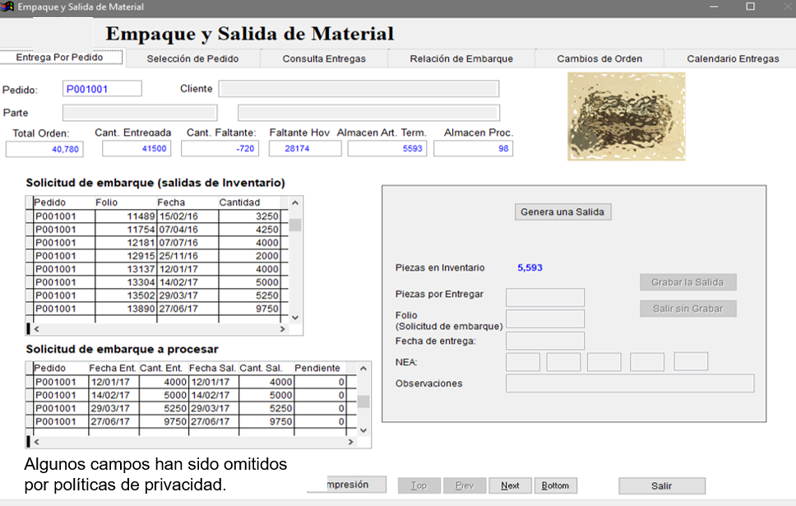796x506 pixels.
Task: Click the Observaciones text field
Action: [629, 383]
